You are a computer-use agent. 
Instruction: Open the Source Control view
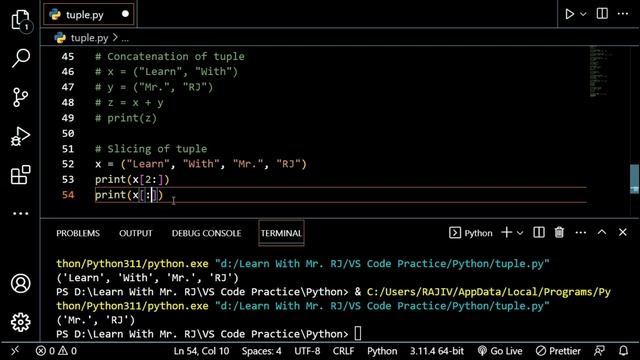[x=20, y=97]
